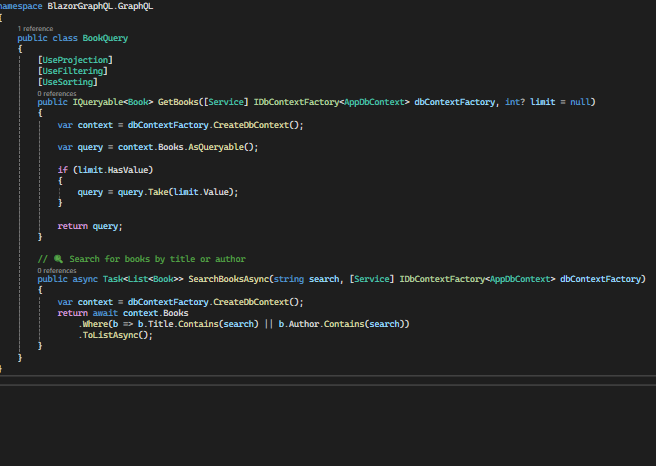Click [Service] attribute in SearchBooksAsync signature

[x=372, y=279]
